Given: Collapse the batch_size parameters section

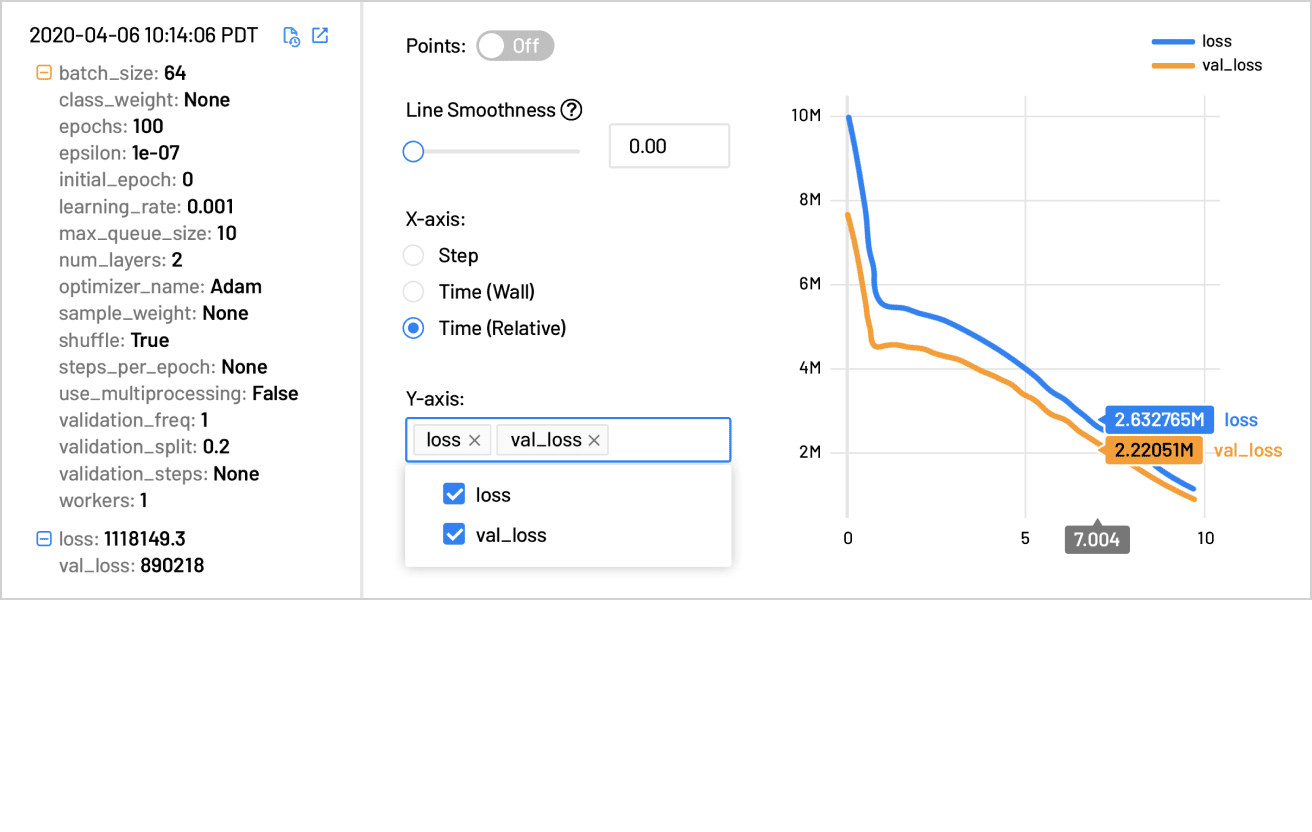Looking at the screenshot, I should 43,73.
